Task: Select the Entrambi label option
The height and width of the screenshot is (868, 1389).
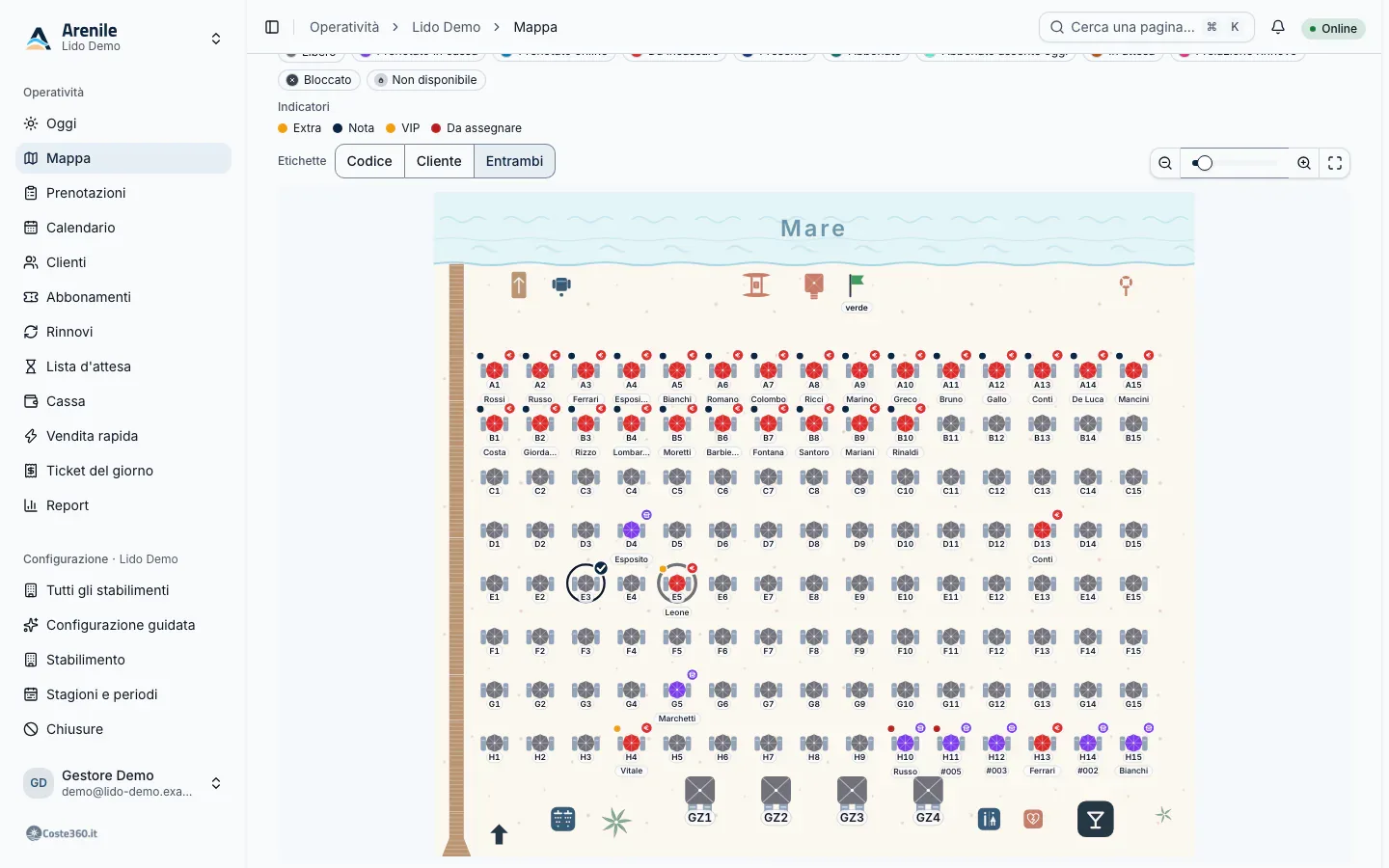Action: (x=514, y=161)
